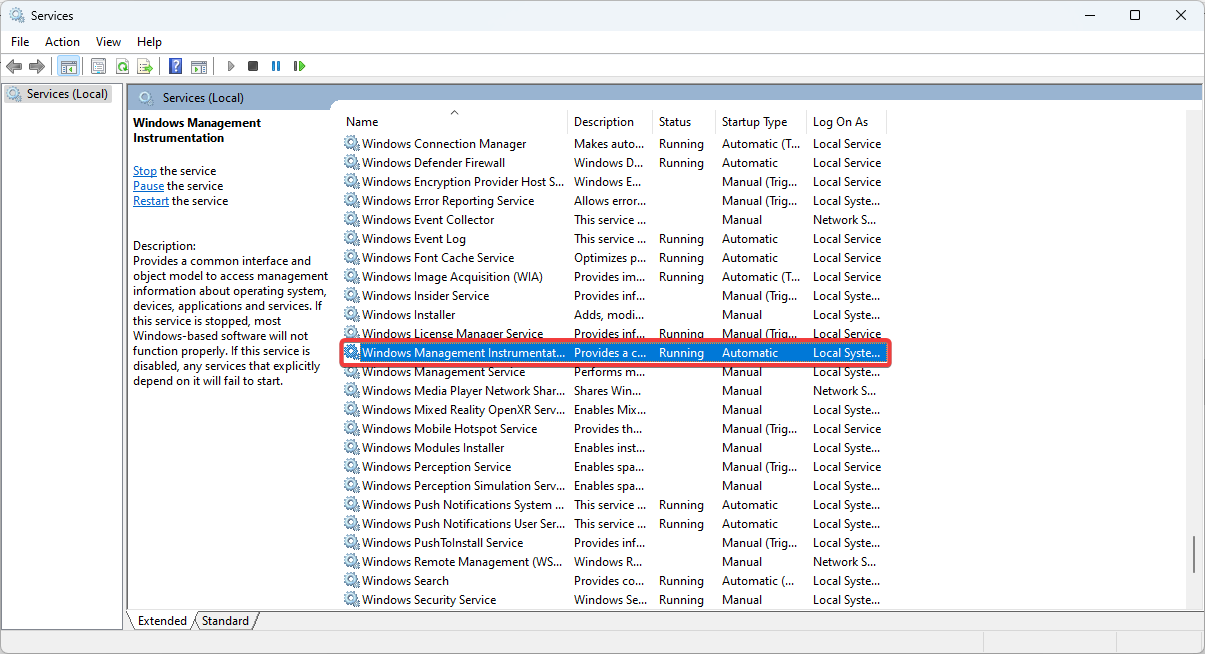This screenshot has width=1205, height=654.
Task: Click Services (Local) header above details pane
Action: (x=203, y=97)
